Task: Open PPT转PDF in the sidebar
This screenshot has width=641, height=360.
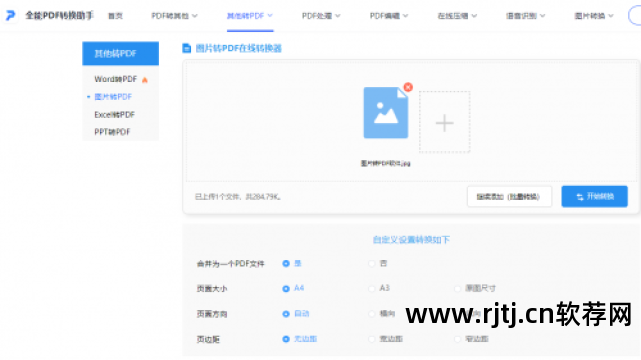Action: coord(112,132)
